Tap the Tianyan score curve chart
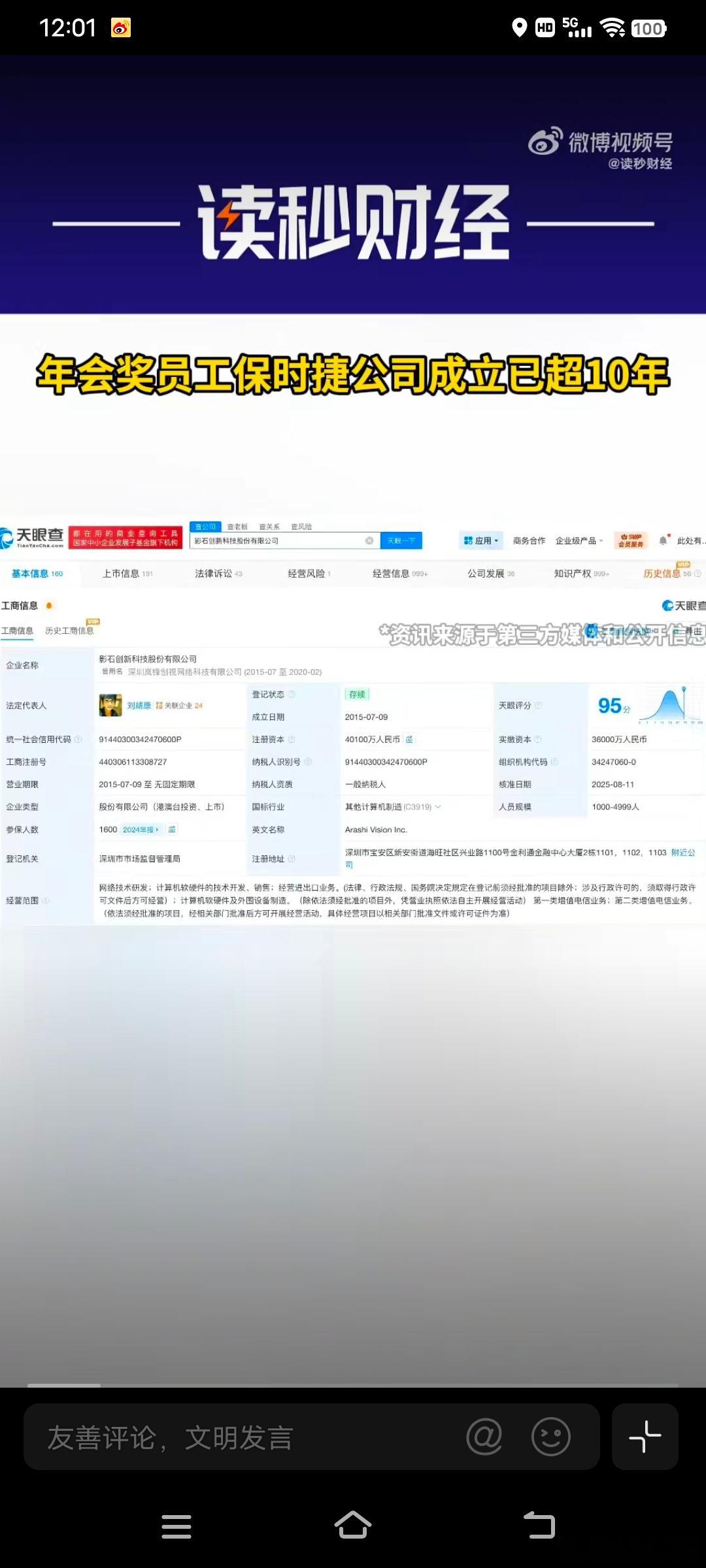Screen dimensions: 706x1568 click(670, 706)
